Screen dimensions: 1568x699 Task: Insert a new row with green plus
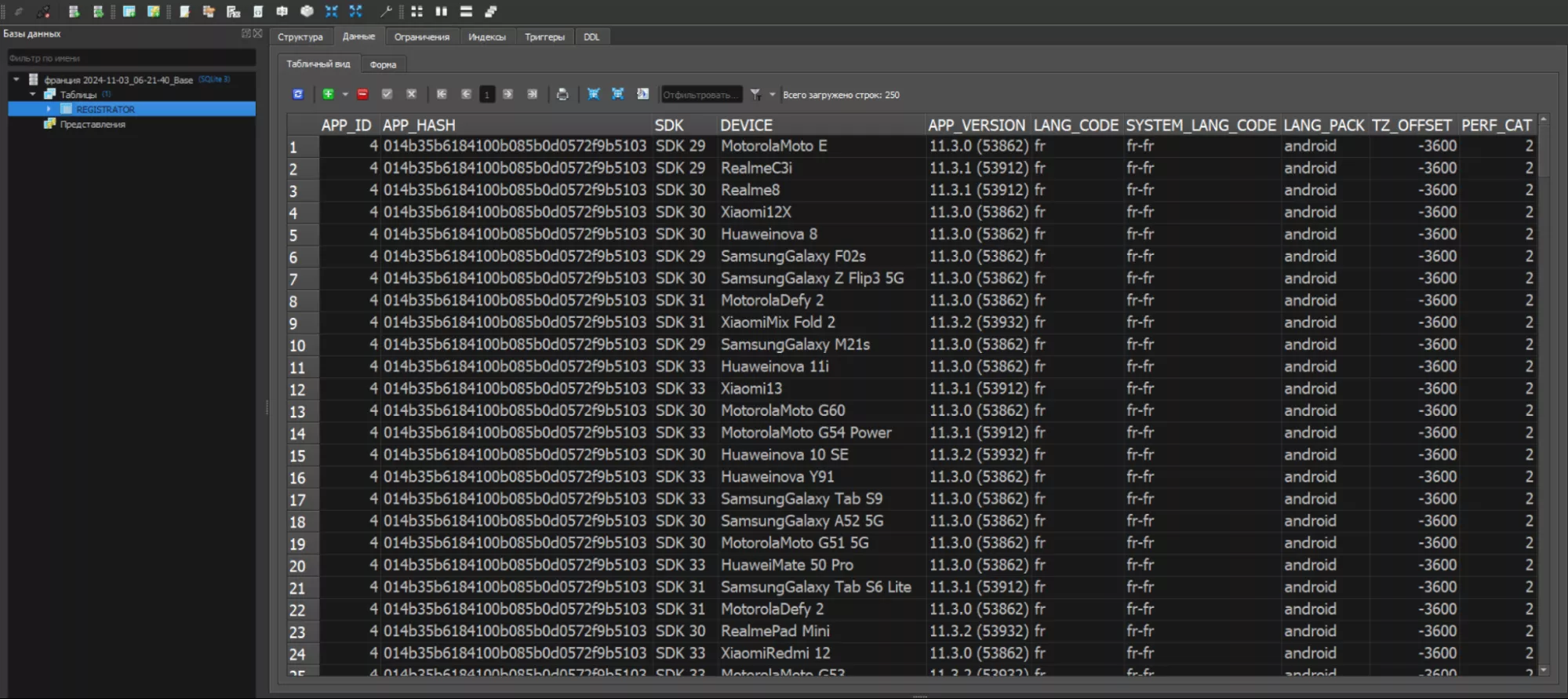pos(329,94)
